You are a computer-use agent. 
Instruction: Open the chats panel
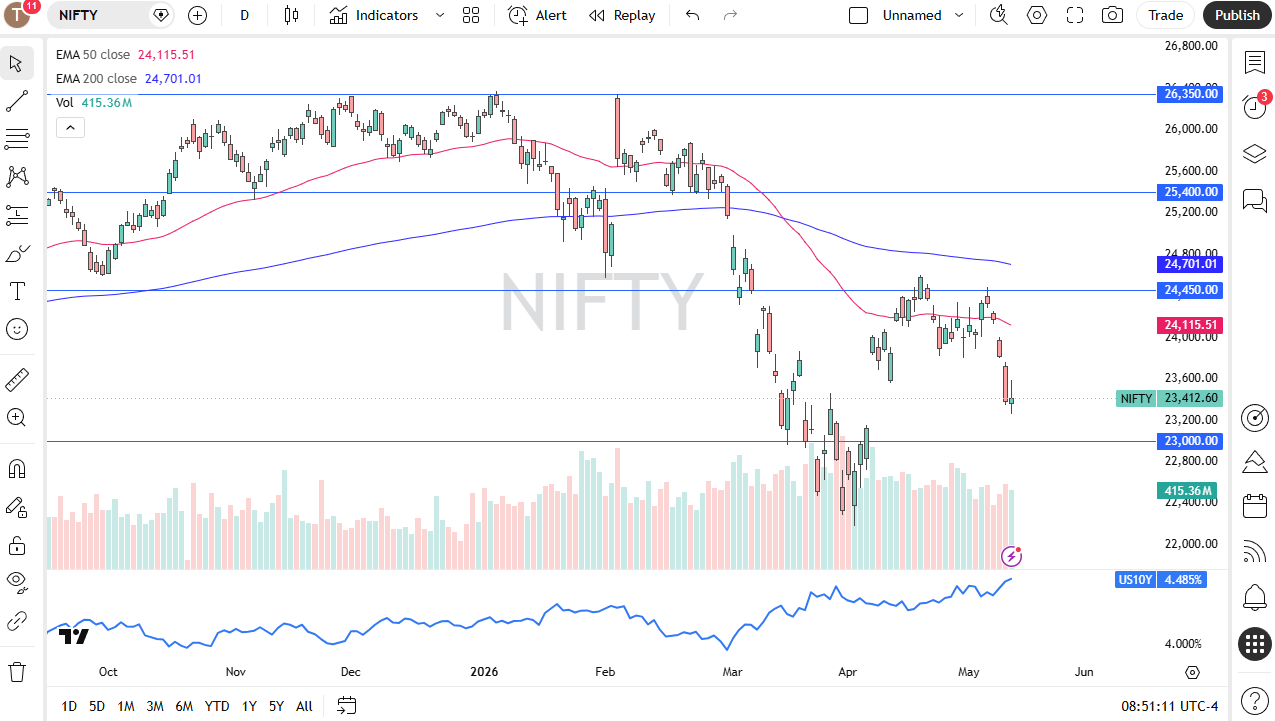click(x=1254, y=200)
